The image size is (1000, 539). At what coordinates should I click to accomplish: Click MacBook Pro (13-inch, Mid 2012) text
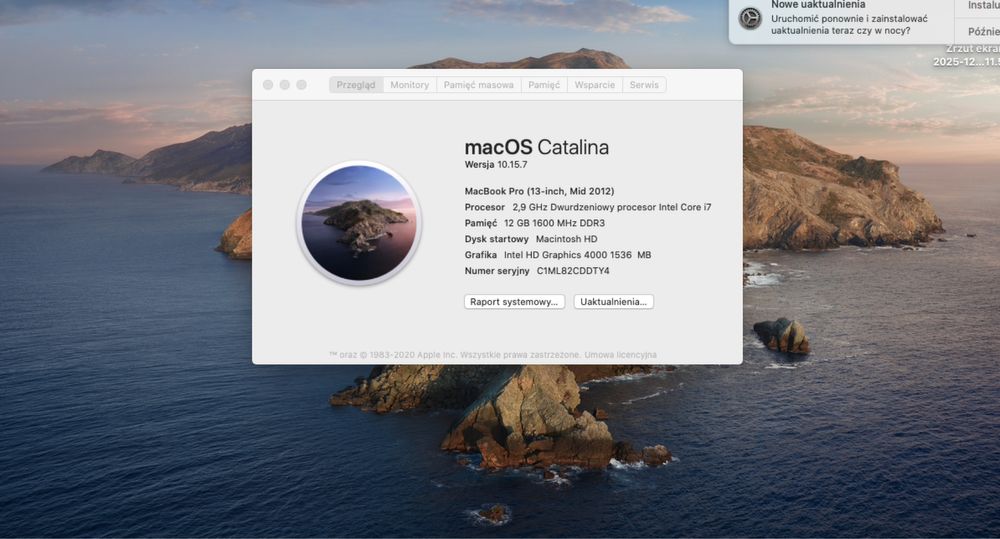pyautogui.click(x=539, y=191)
